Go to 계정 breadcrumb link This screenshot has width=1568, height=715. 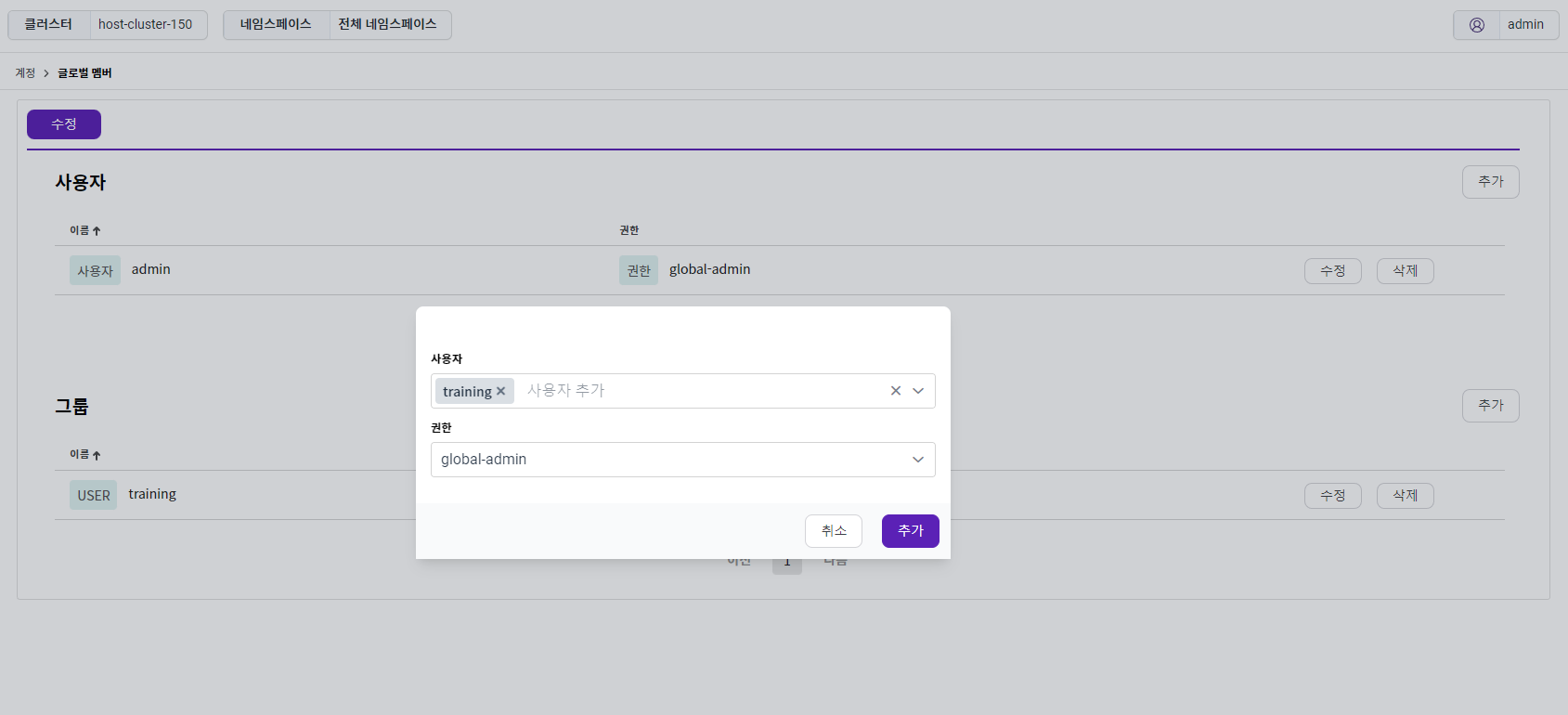[25, 73]
